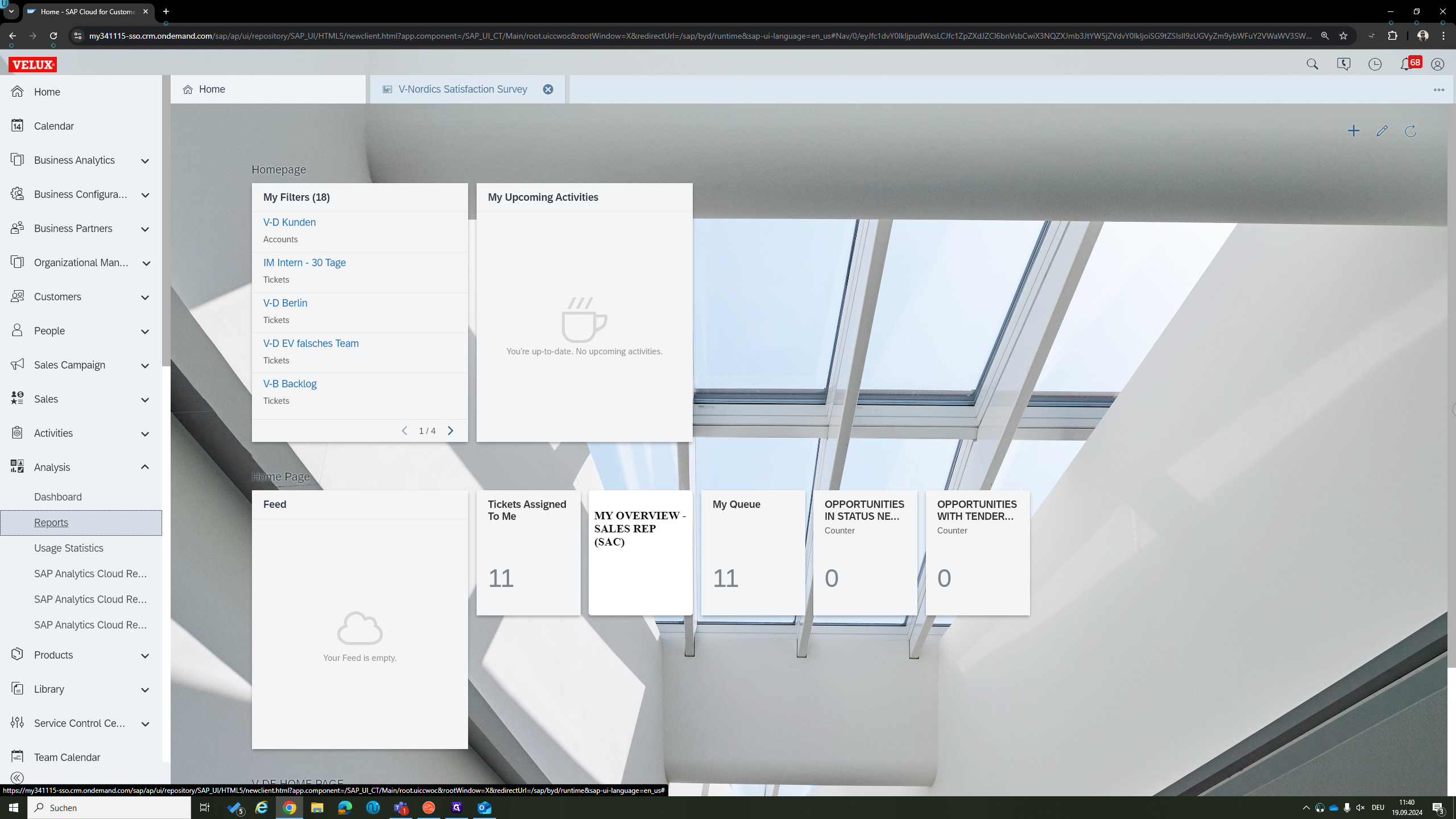Open File Explorer from the taskbar

(317, 808)
